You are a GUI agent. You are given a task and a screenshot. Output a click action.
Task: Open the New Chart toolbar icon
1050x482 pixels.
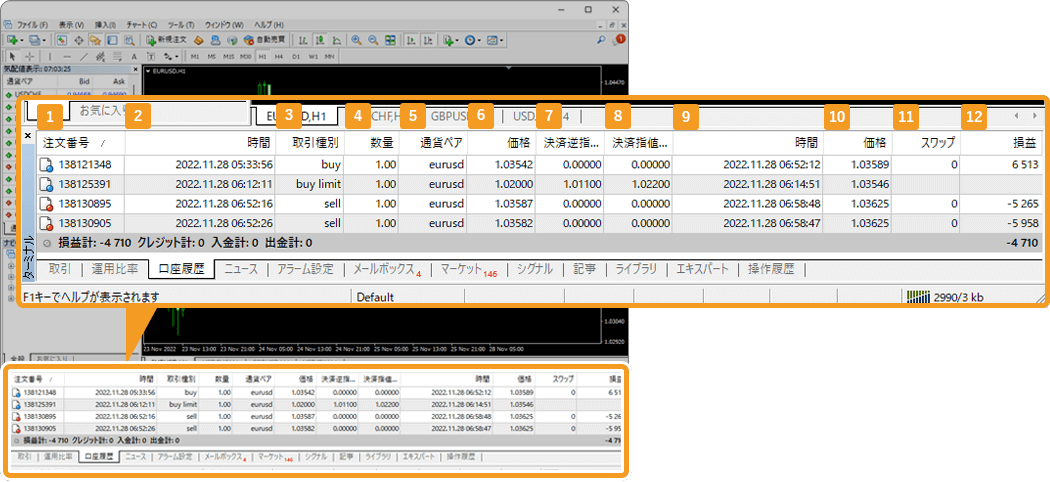point(11,40)
